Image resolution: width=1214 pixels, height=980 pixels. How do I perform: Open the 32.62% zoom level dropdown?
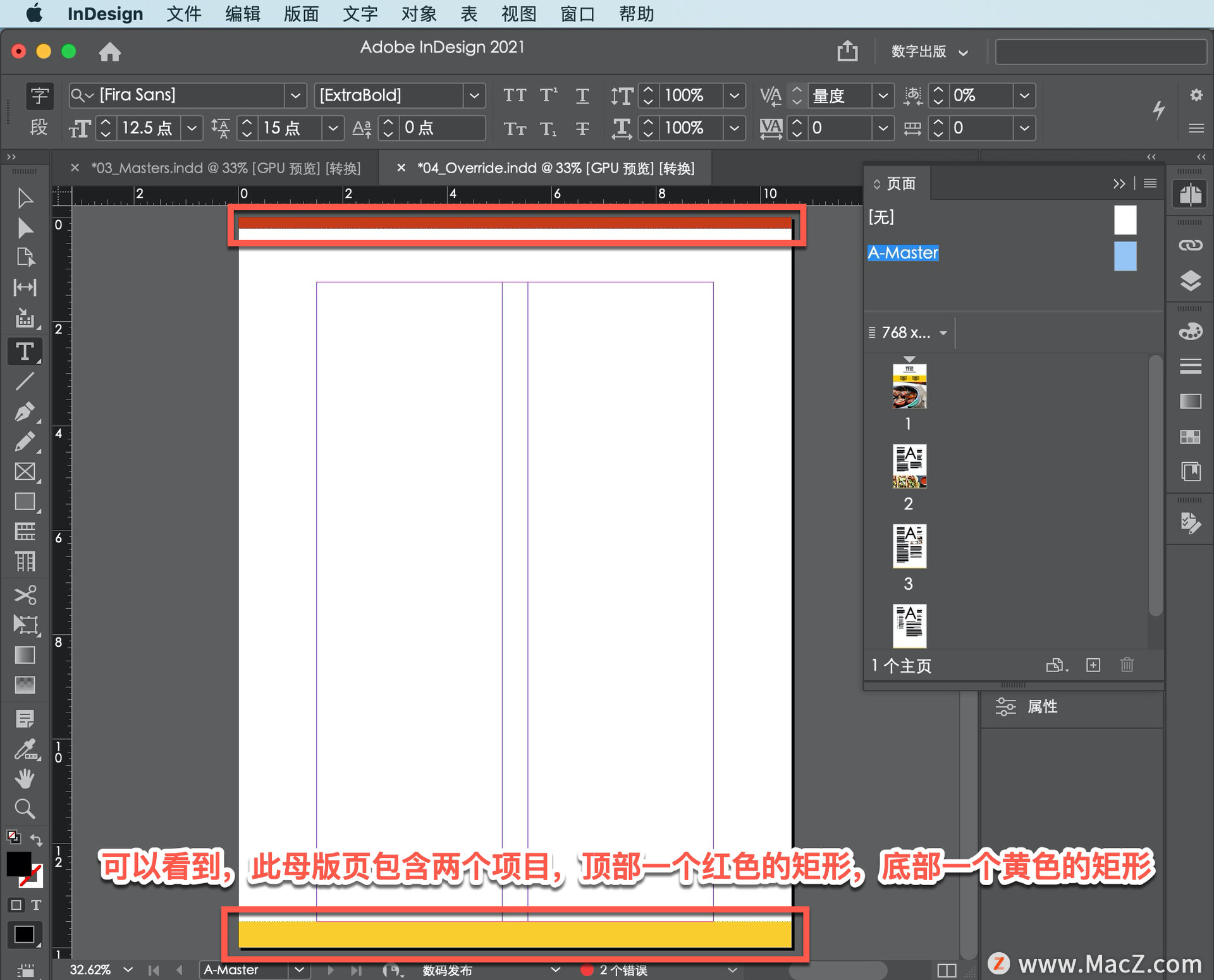(x=128, y=969)
